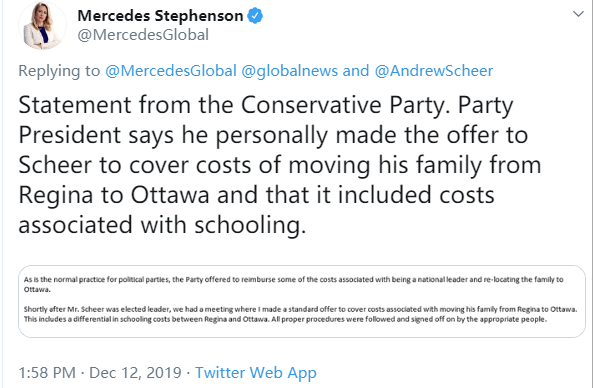Click the Mercedes Stephenson display name

(160, 16)
